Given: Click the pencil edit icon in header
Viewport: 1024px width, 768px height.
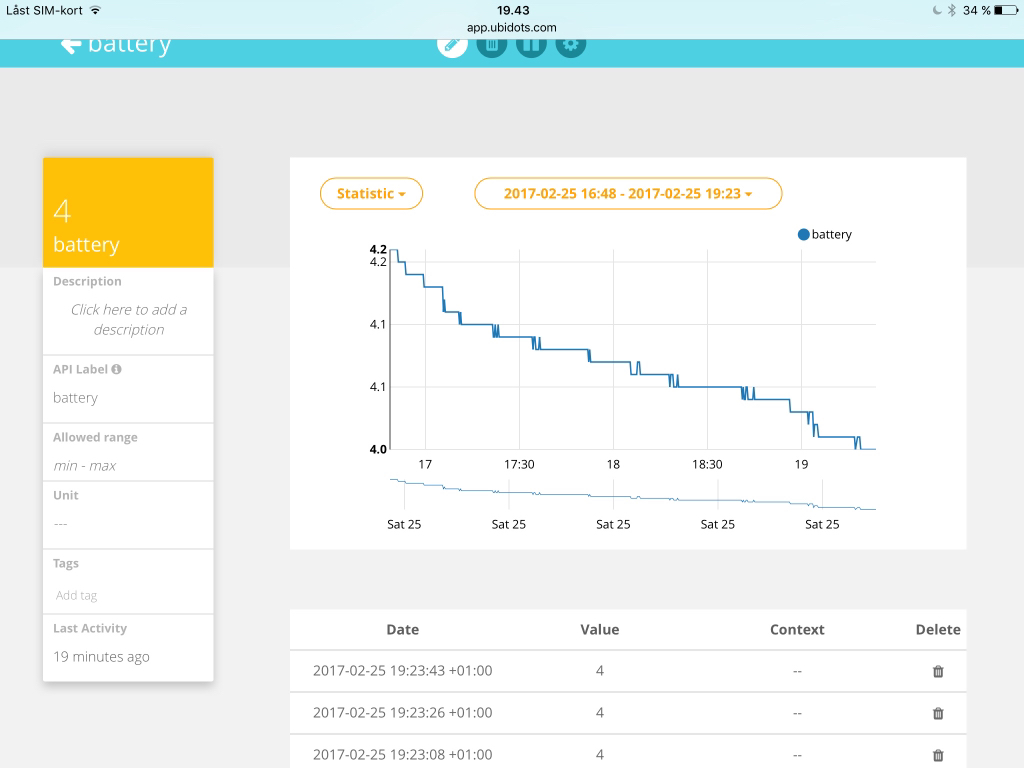Looking at the screenshot, I should click(452, 45).
